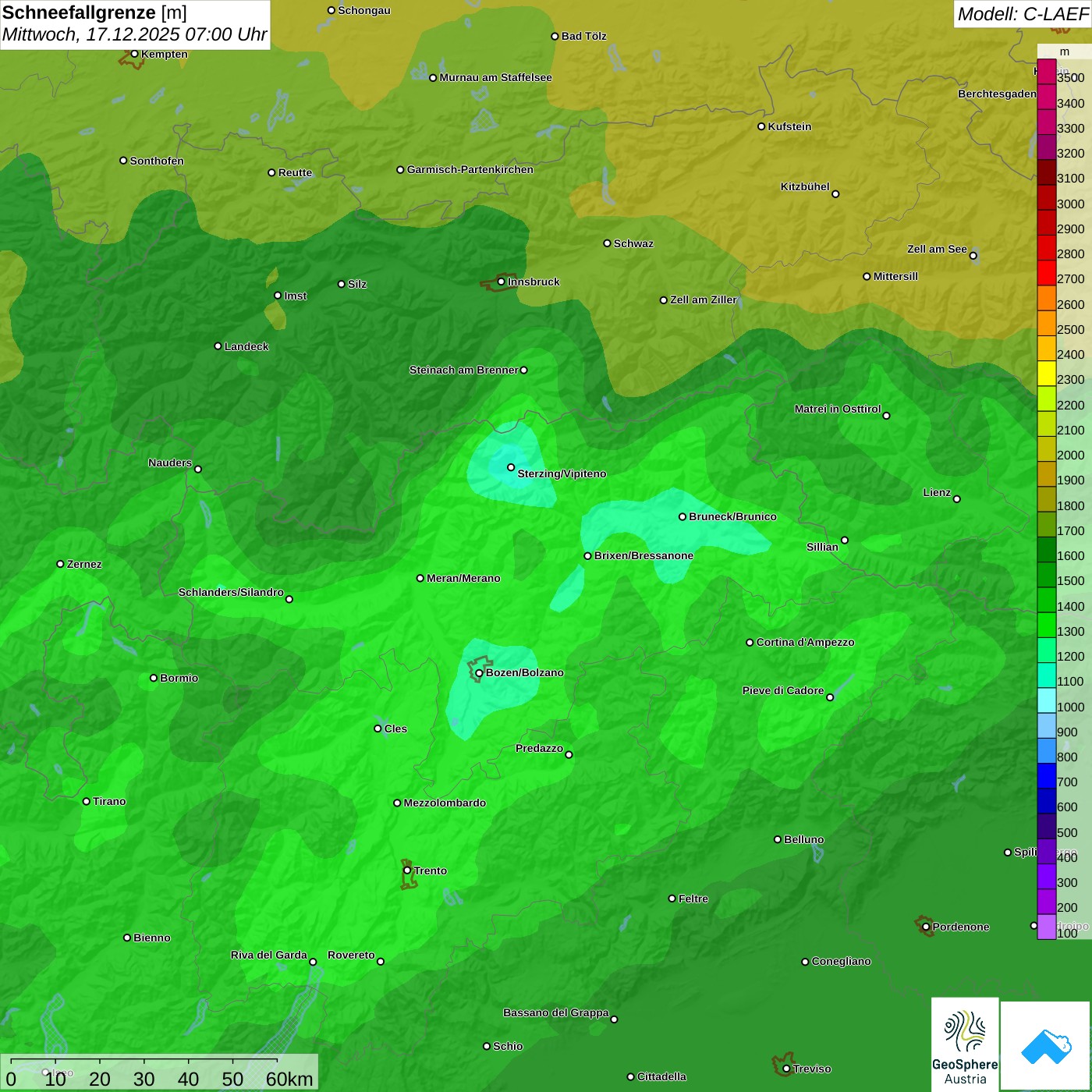1092x1092 pixels.
Task: Pick the pure bright red legend swatch
Action: tap(1047, 274)
